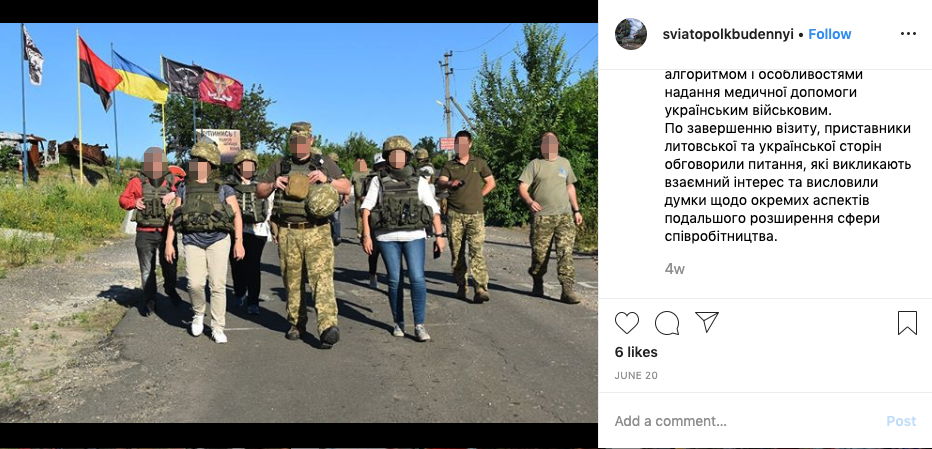Click the helmet held by the soldier

coord(323,200)
